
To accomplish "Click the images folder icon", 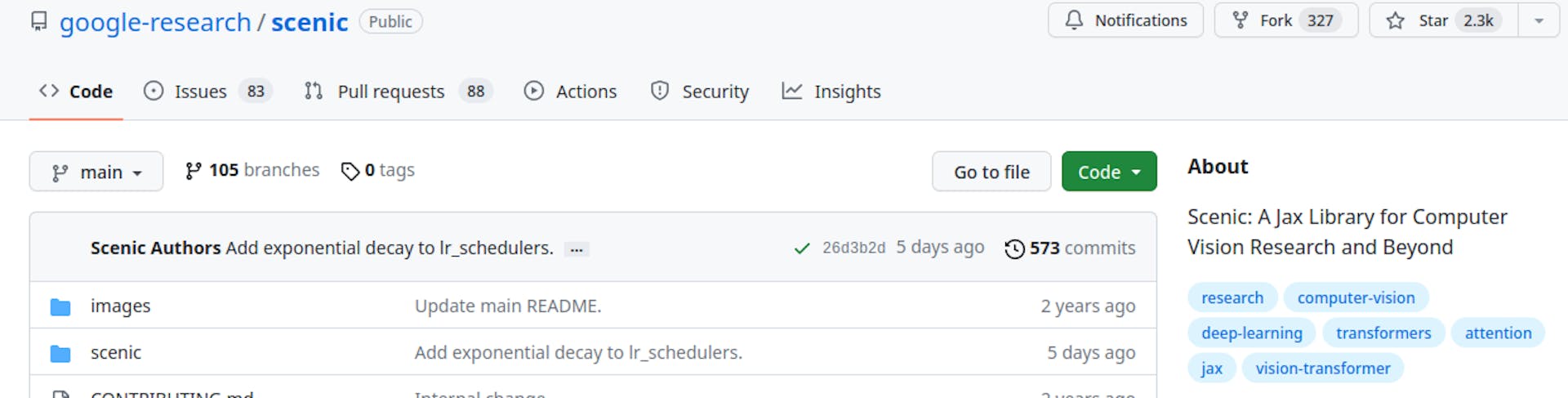I will click(60, 306).
